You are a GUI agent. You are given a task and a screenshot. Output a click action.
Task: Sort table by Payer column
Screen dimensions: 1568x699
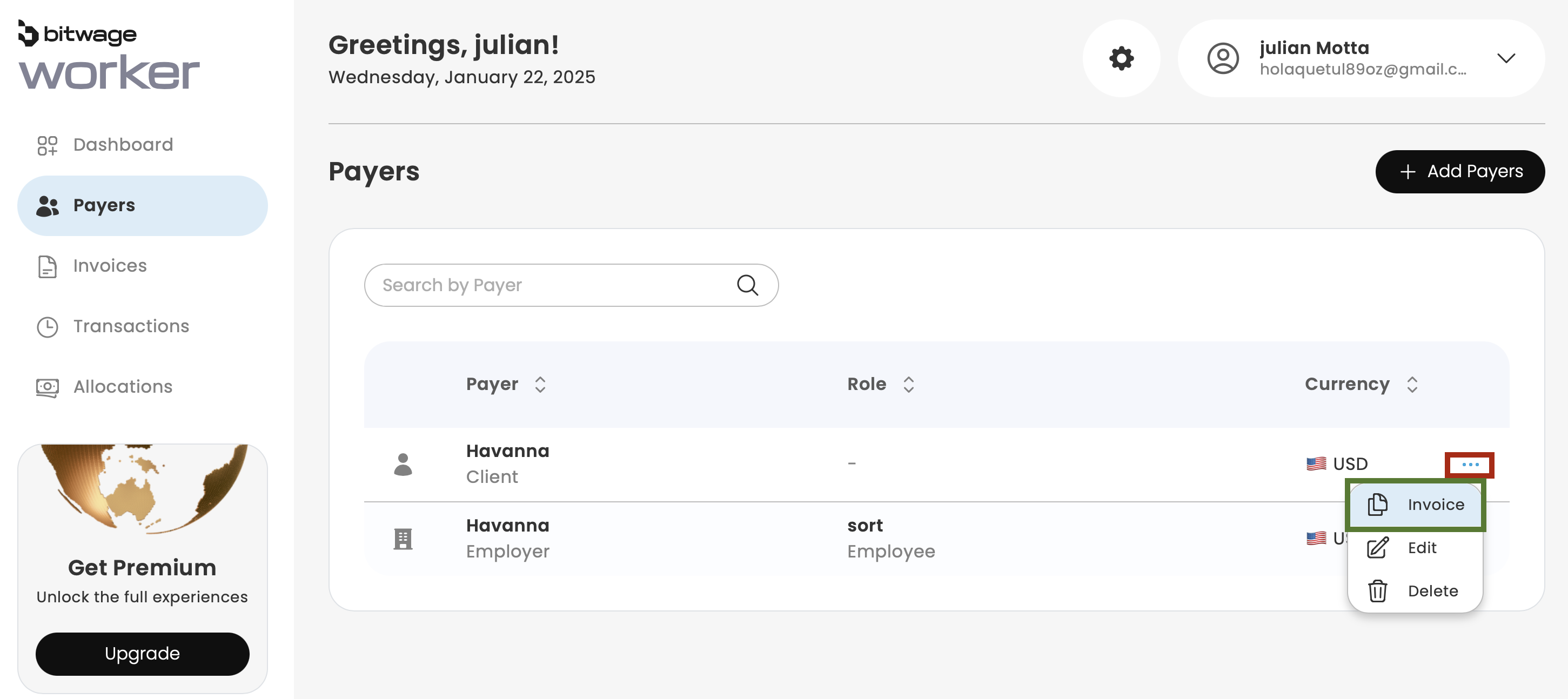(x=540, y=385)
